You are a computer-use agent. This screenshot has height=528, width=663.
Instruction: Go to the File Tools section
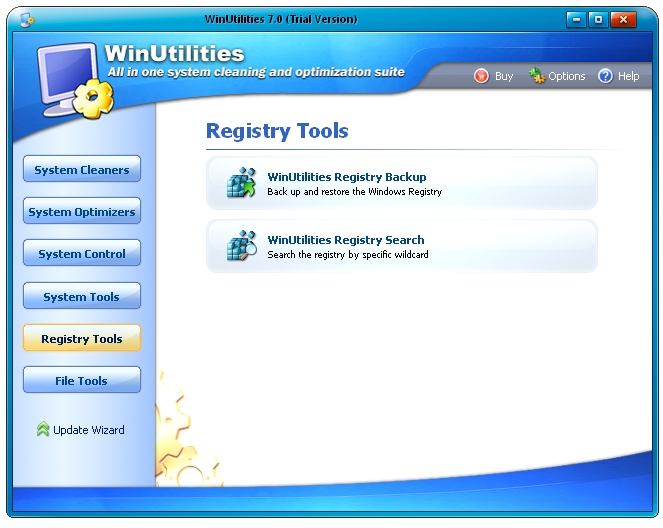click(82, 380)
